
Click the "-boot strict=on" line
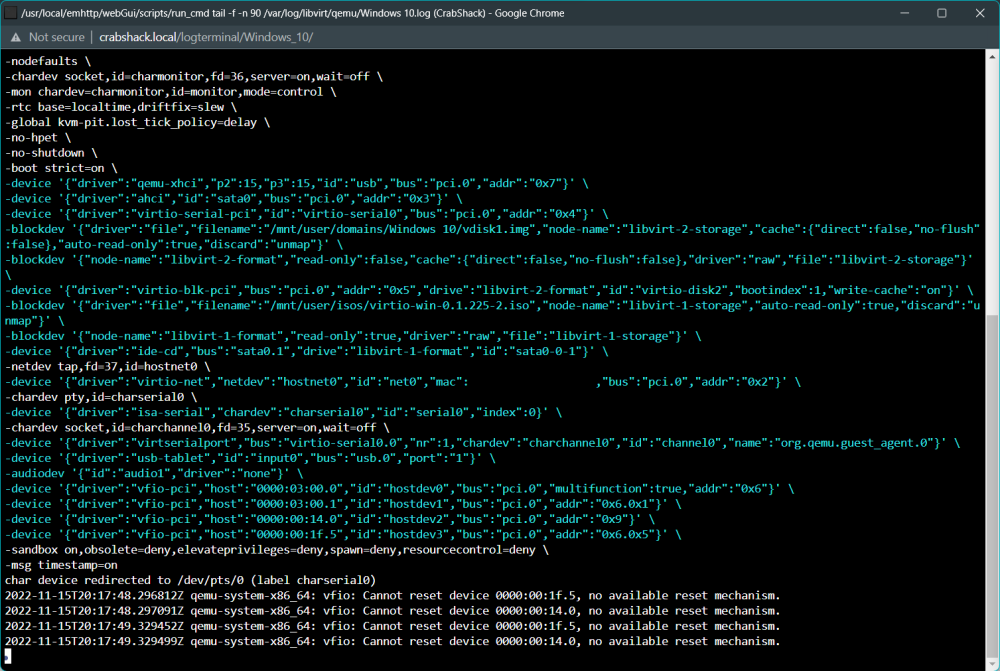click(x=61, y=168)
